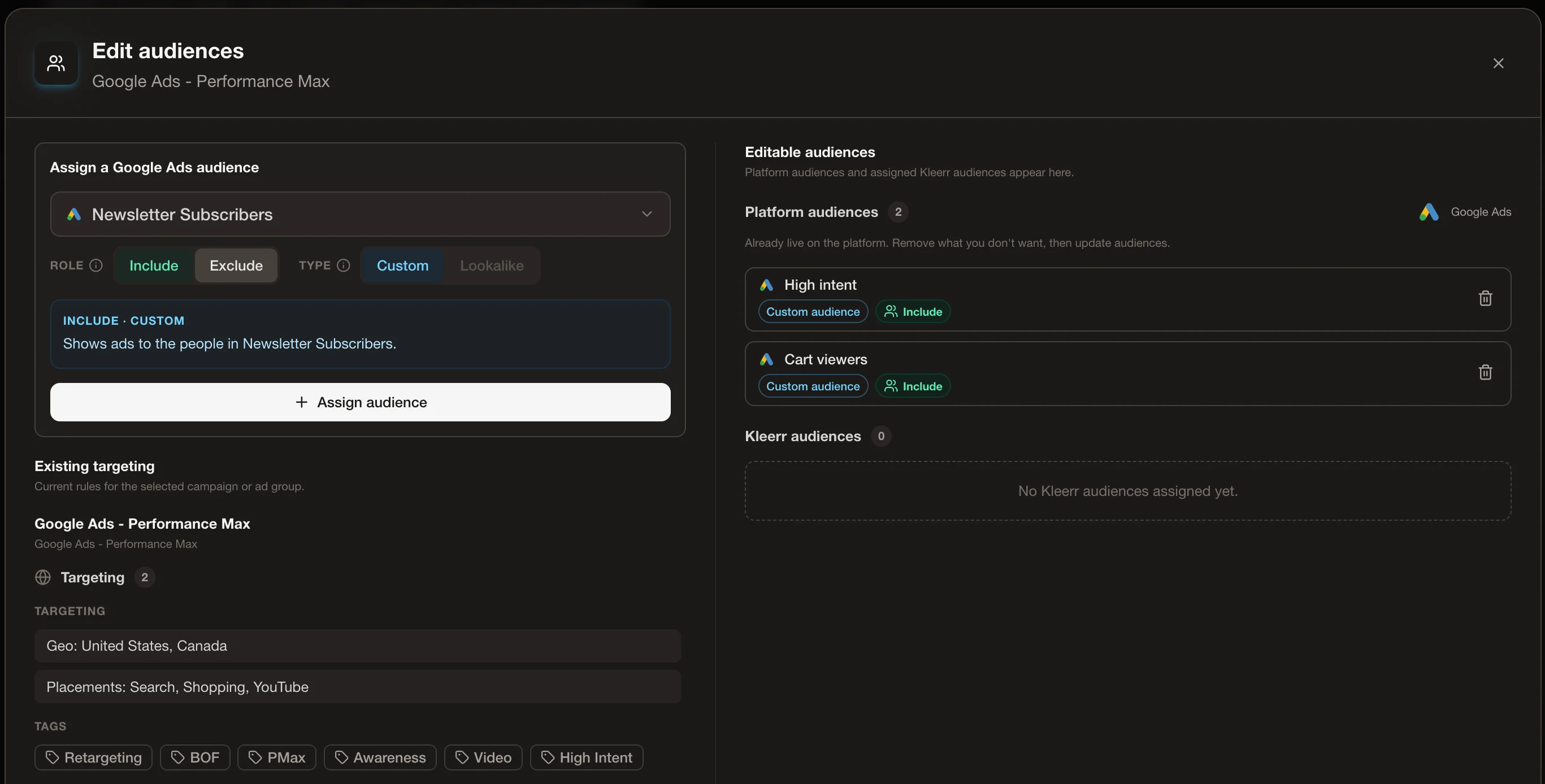Click Include badge on Cart viewers
This screenshot has width=1545, height=784.
pos(913,386)
